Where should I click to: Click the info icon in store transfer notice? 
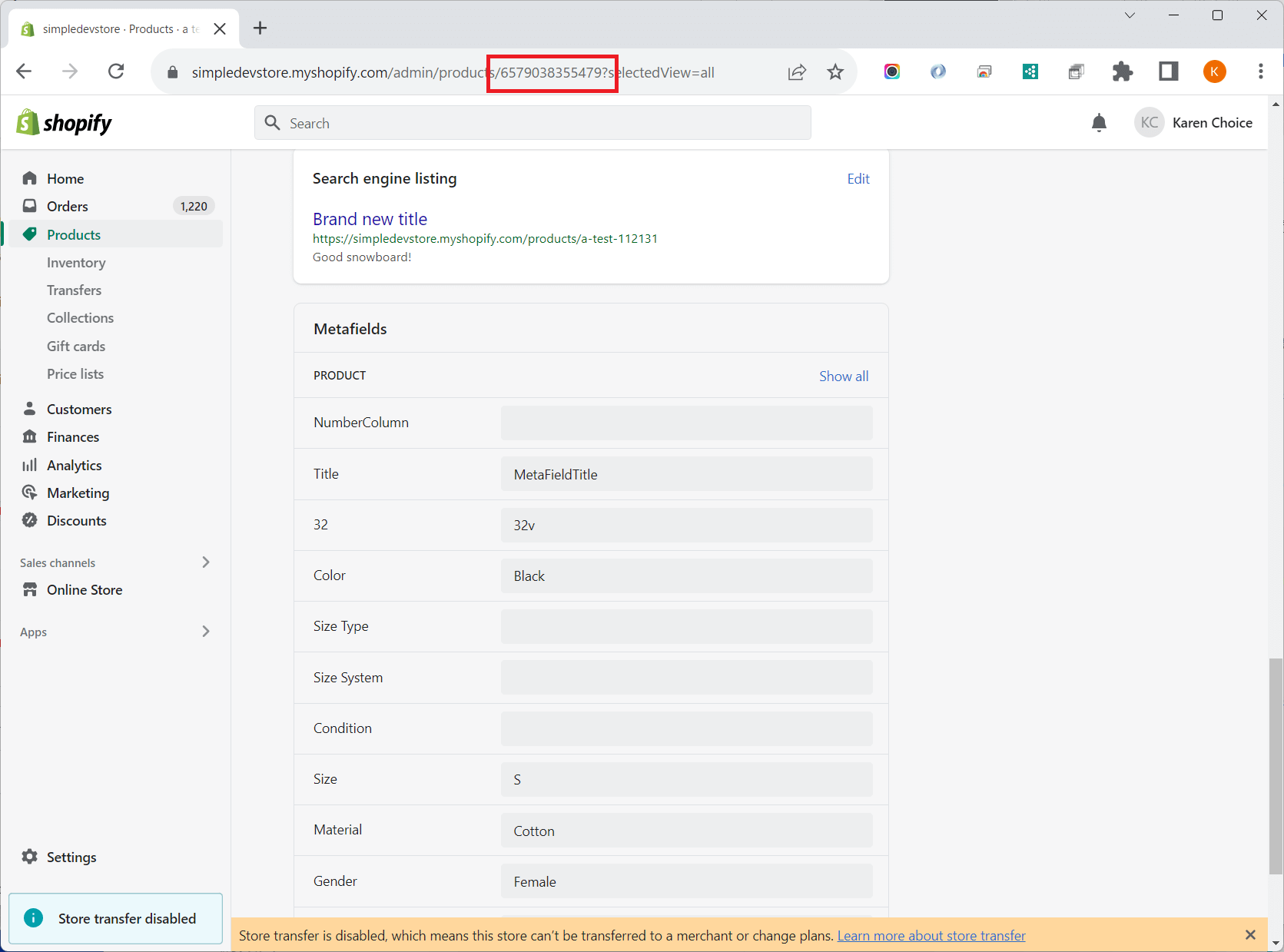point(34,918)
